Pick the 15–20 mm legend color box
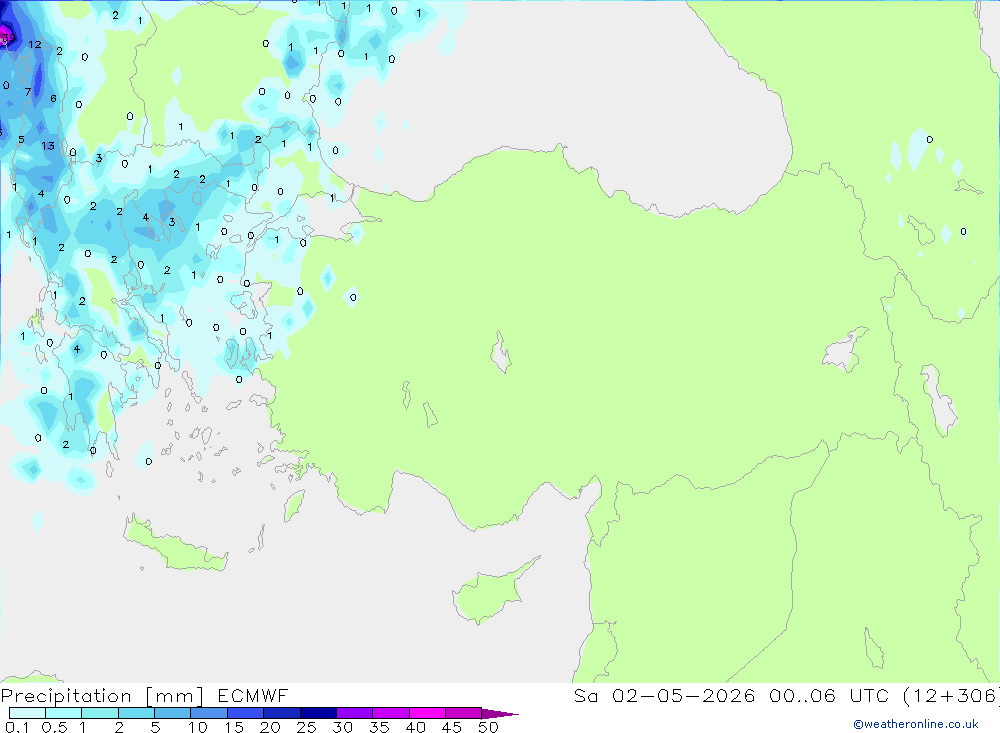Image resolution: width=1000 pixels, height=733 pixels. point(246,713)
